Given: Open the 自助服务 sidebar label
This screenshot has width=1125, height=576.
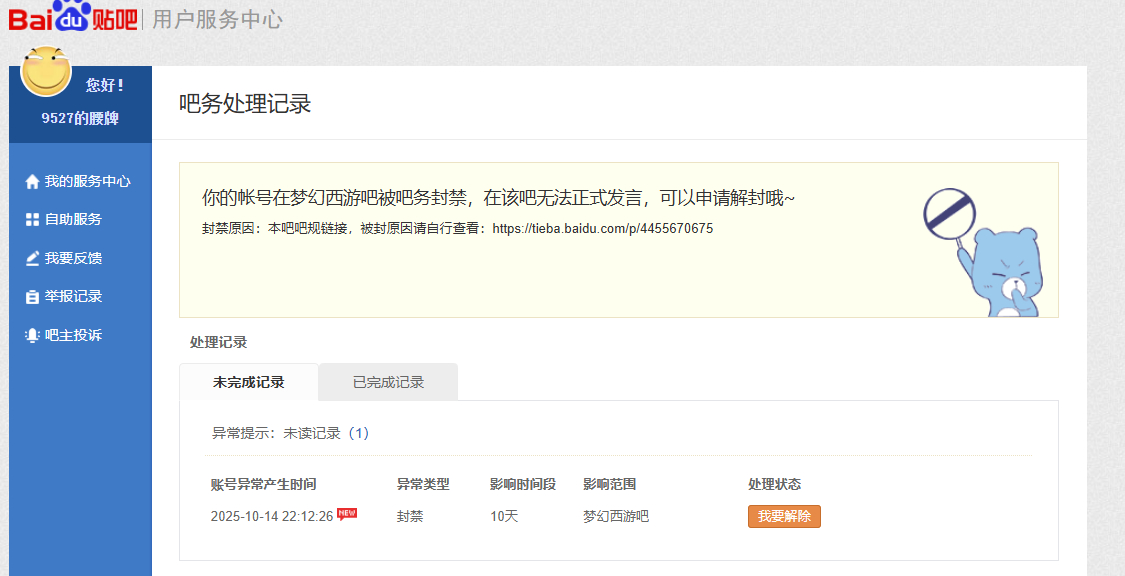Looking at the screenshot, I should pos(73,220).
